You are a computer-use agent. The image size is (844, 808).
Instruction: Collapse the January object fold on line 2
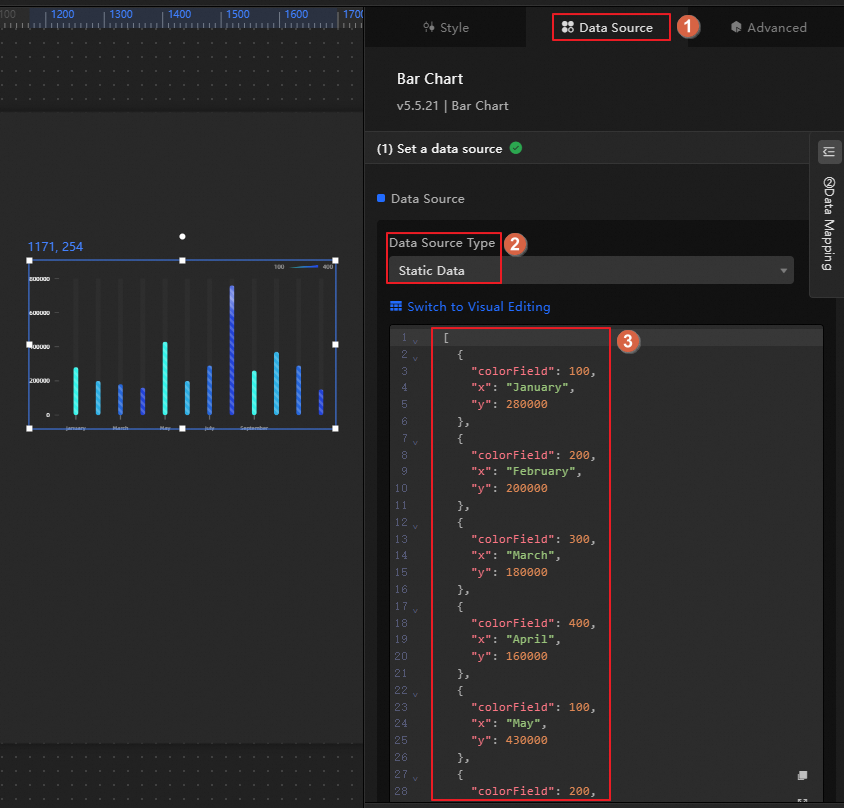[x=416, y=358]
